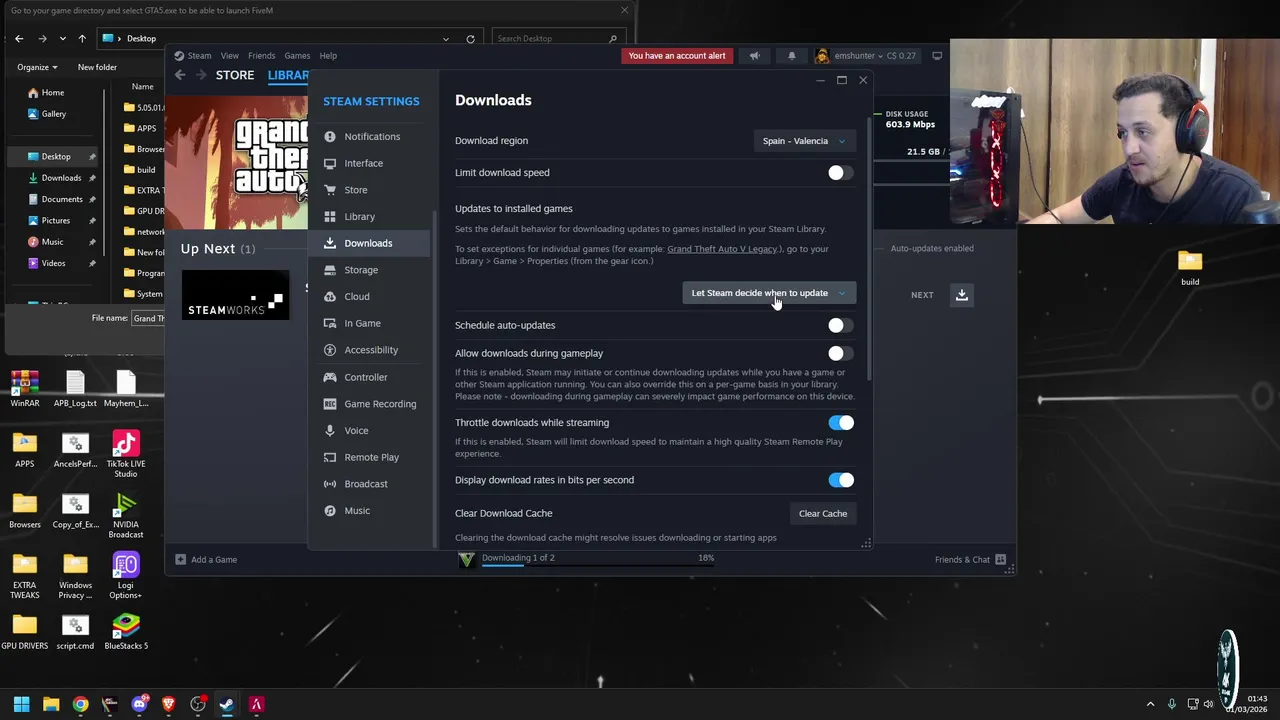Open Documents in Explorer sidebar
Viewport: 1280px width, 720px height.
pyautogui.click(x=62, y=199)
